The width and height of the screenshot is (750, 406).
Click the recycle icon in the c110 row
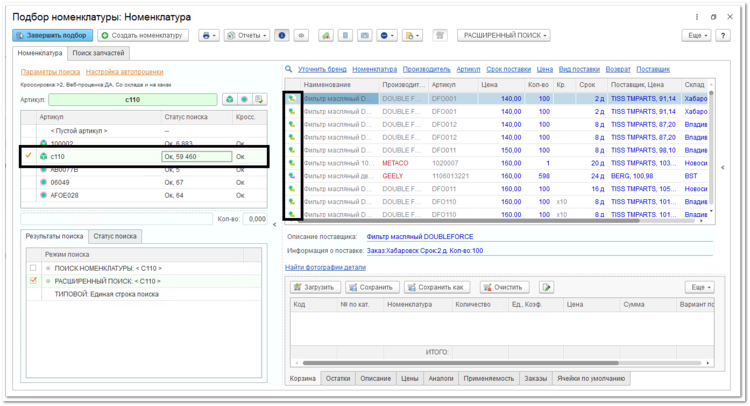click(x=44, y=156)
